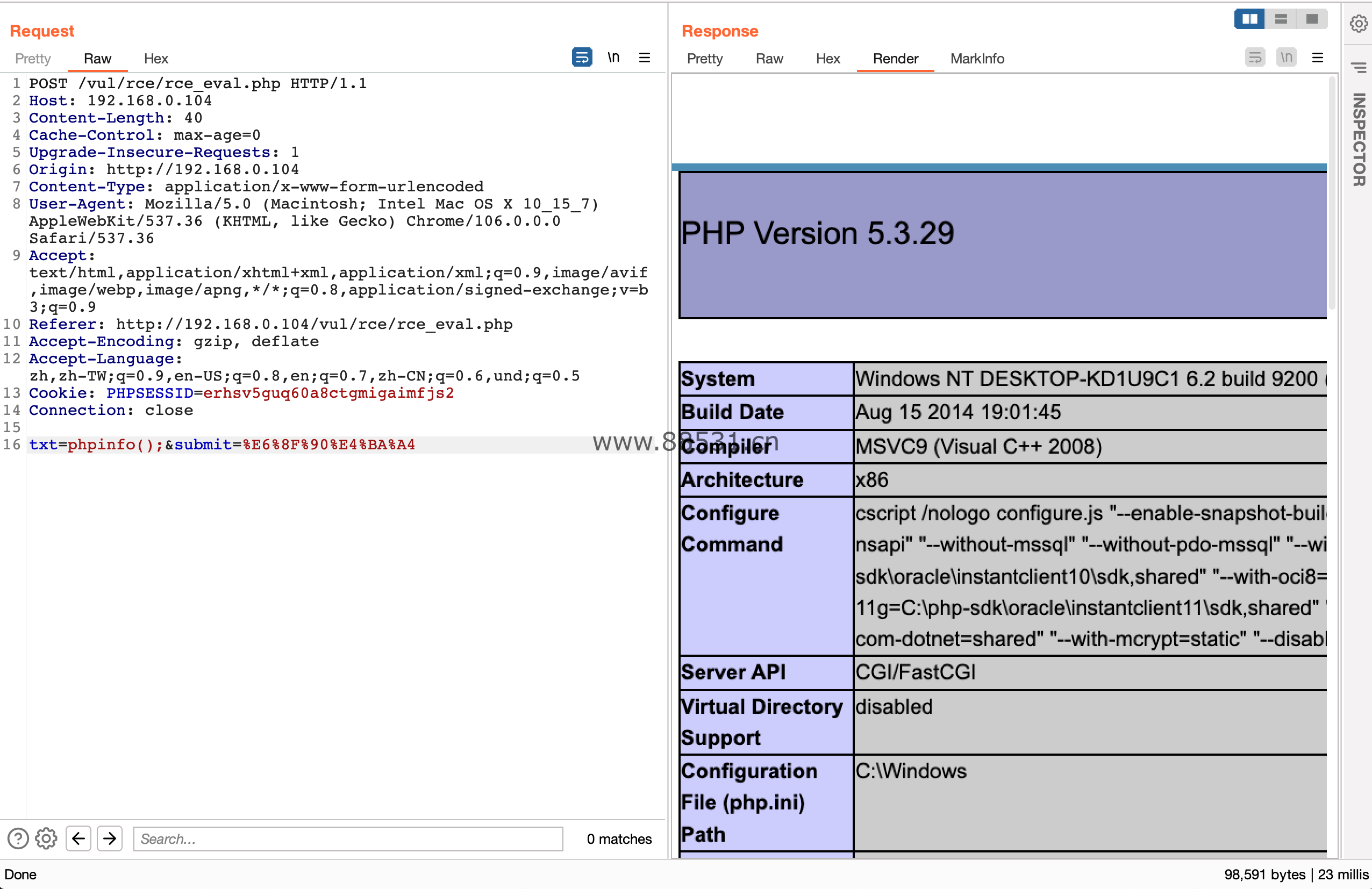Click the Accept-Language header name
This screenshot has width=1372, height=889.
pyautogui.click(x=102, y=359)
